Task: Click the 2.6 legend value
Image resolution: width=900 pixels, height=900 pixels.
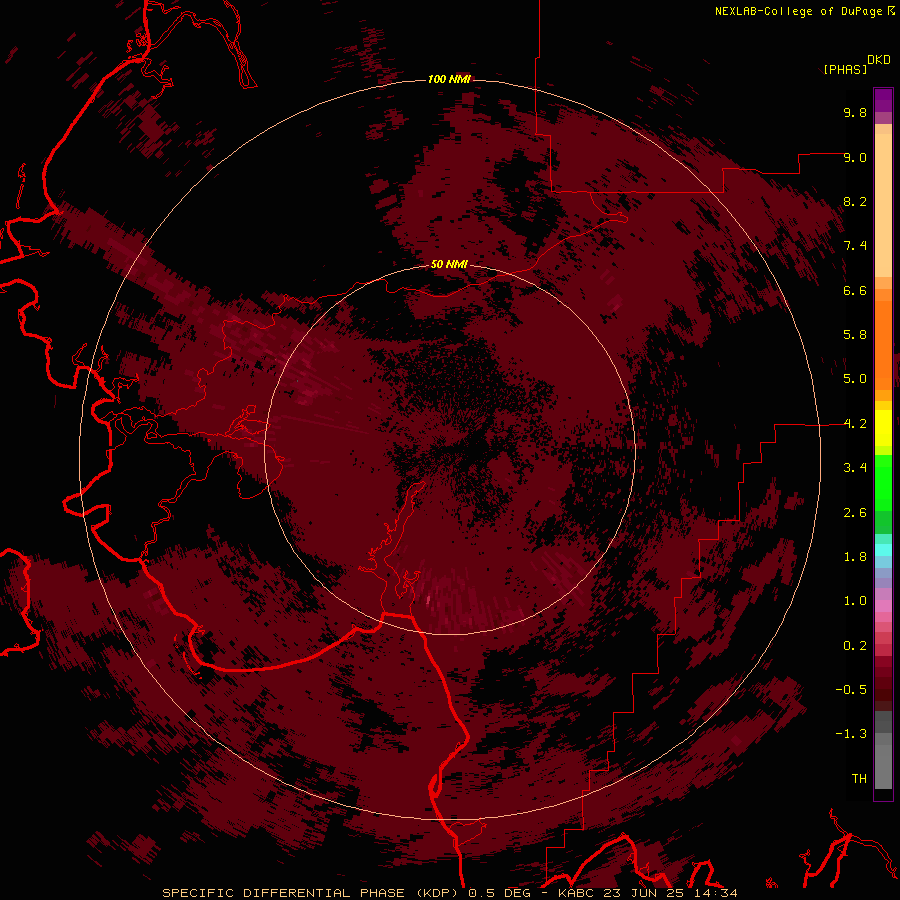Action: (855, 513)
